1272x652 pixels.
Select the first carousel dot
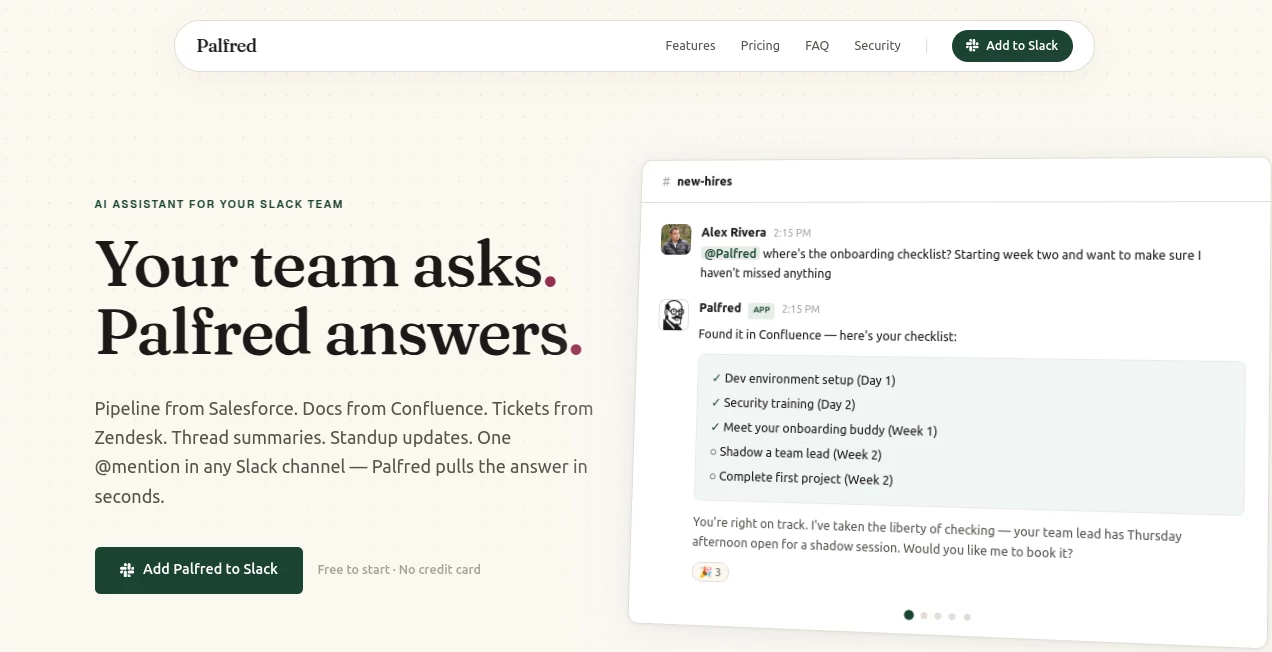point(909,615)
